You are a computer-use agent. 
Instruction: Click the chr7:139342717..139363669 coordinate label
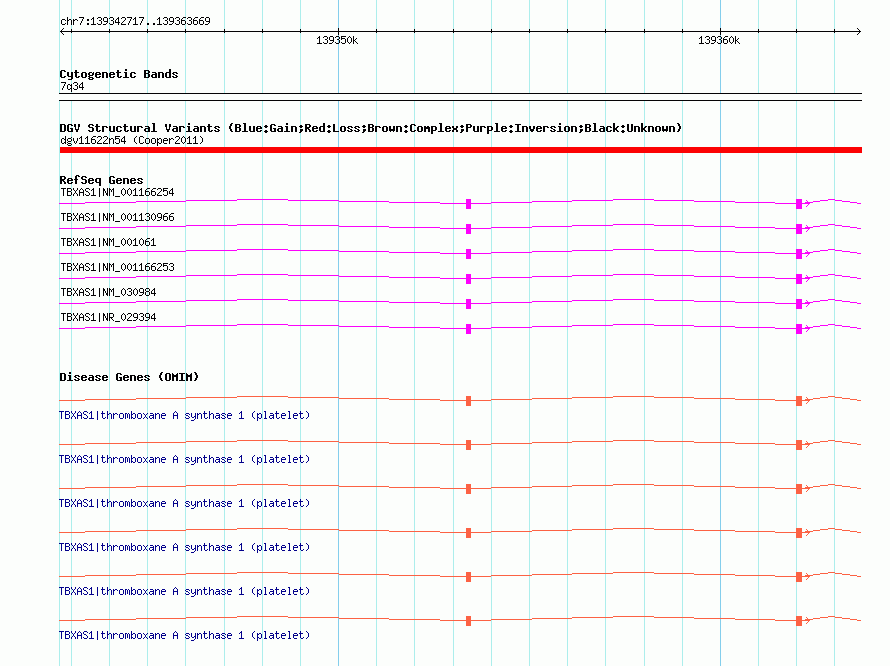(x=135, y=21)
